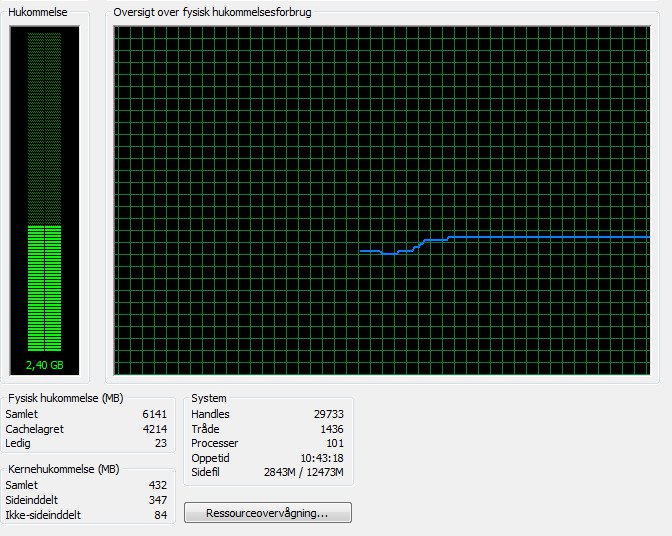Select the Hukommelse group label
This screenshot has height=536, width=672.
pos(38,12)
